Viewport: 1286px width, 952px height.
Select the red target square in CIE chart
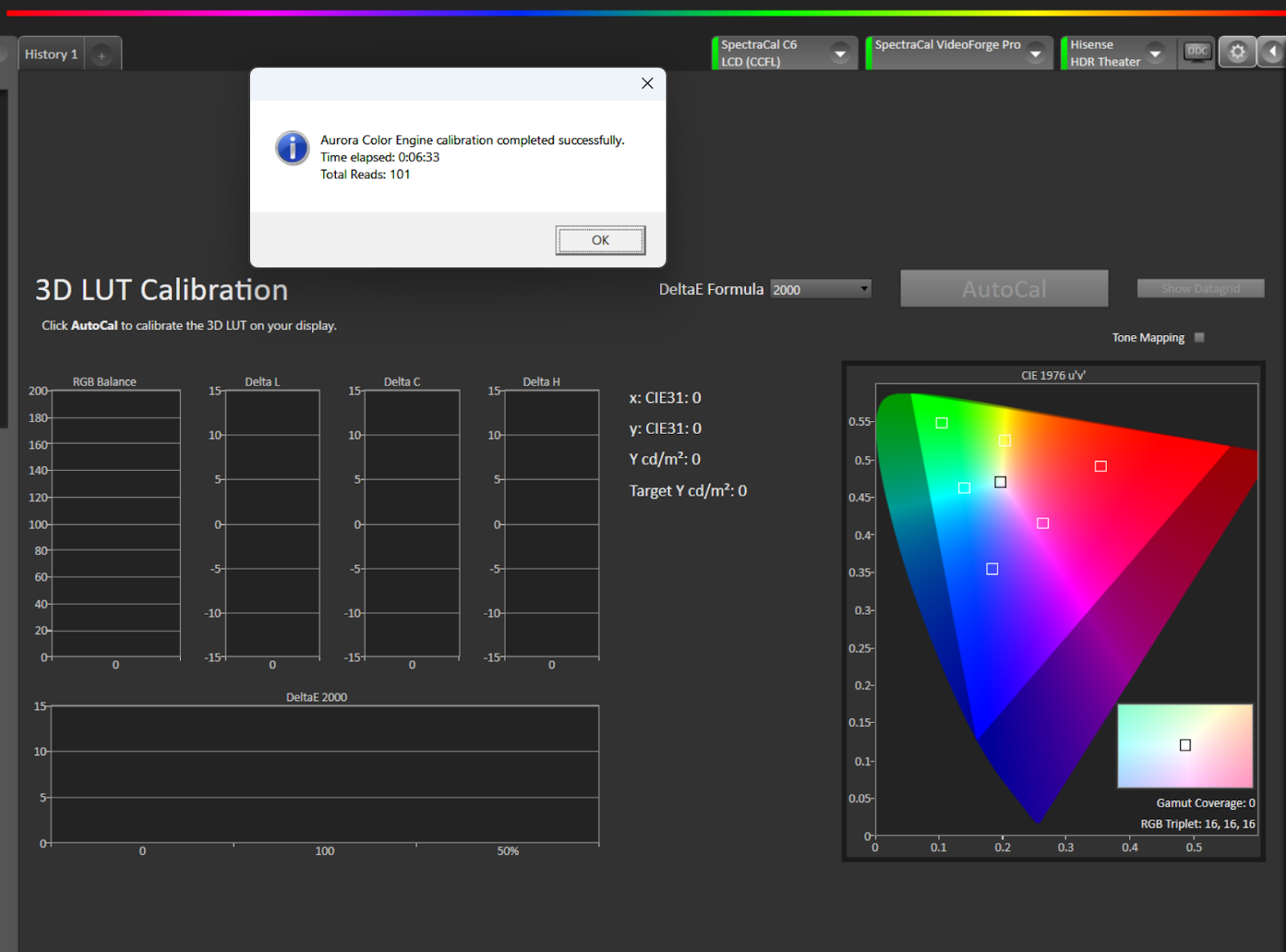point(1100,466)
